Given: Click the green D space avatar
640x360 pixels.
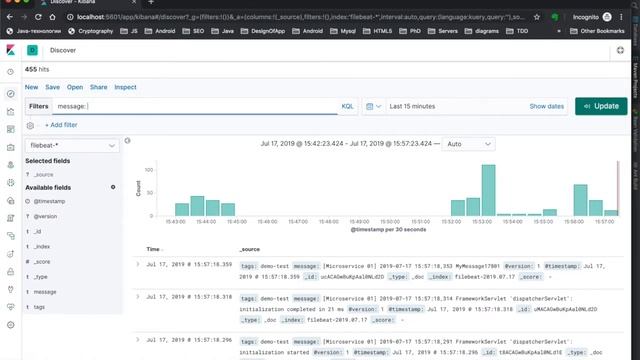Looking at the screenshot, I should (32, 50).
